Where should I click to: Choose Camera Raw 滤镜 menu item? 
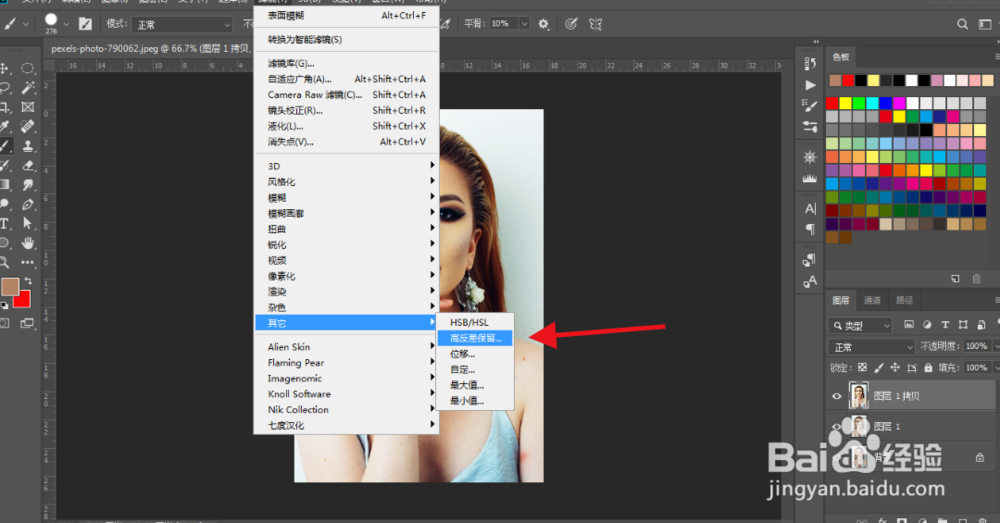pos(346,94)
